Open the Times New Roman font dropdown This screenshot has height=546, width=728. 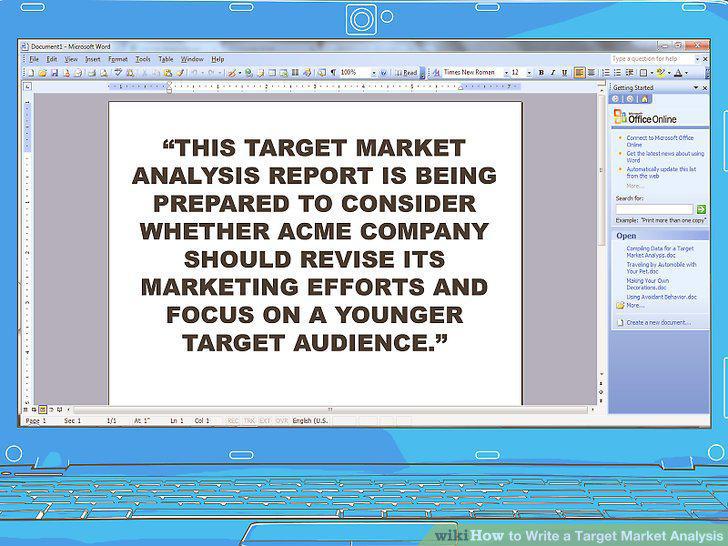[x=507, y=72]
